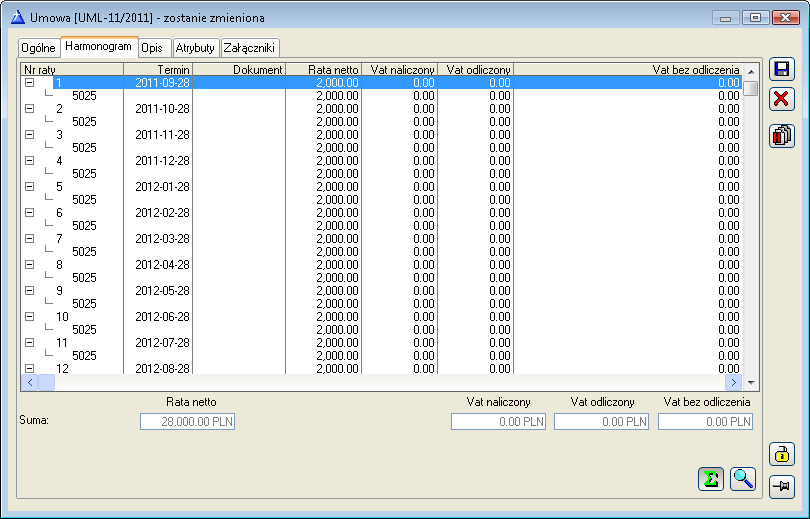This screenshot has width=810, height=519.
Task: Switch to the Atrybuty tab
Action: coord(196,48)
